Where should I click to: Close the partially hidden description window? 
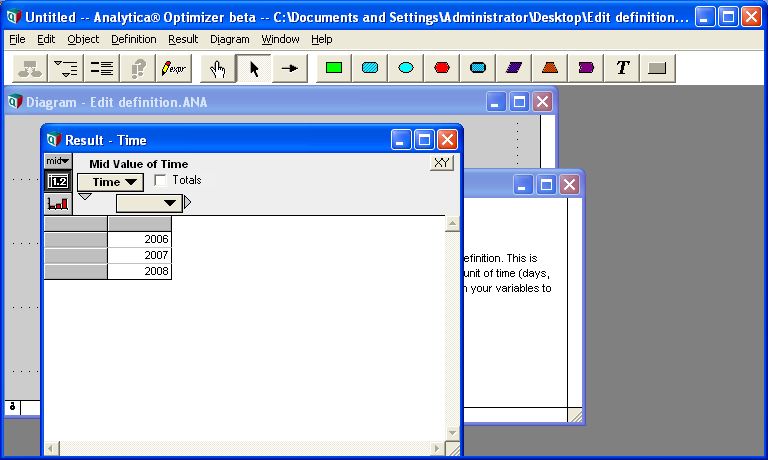(569, 185)
